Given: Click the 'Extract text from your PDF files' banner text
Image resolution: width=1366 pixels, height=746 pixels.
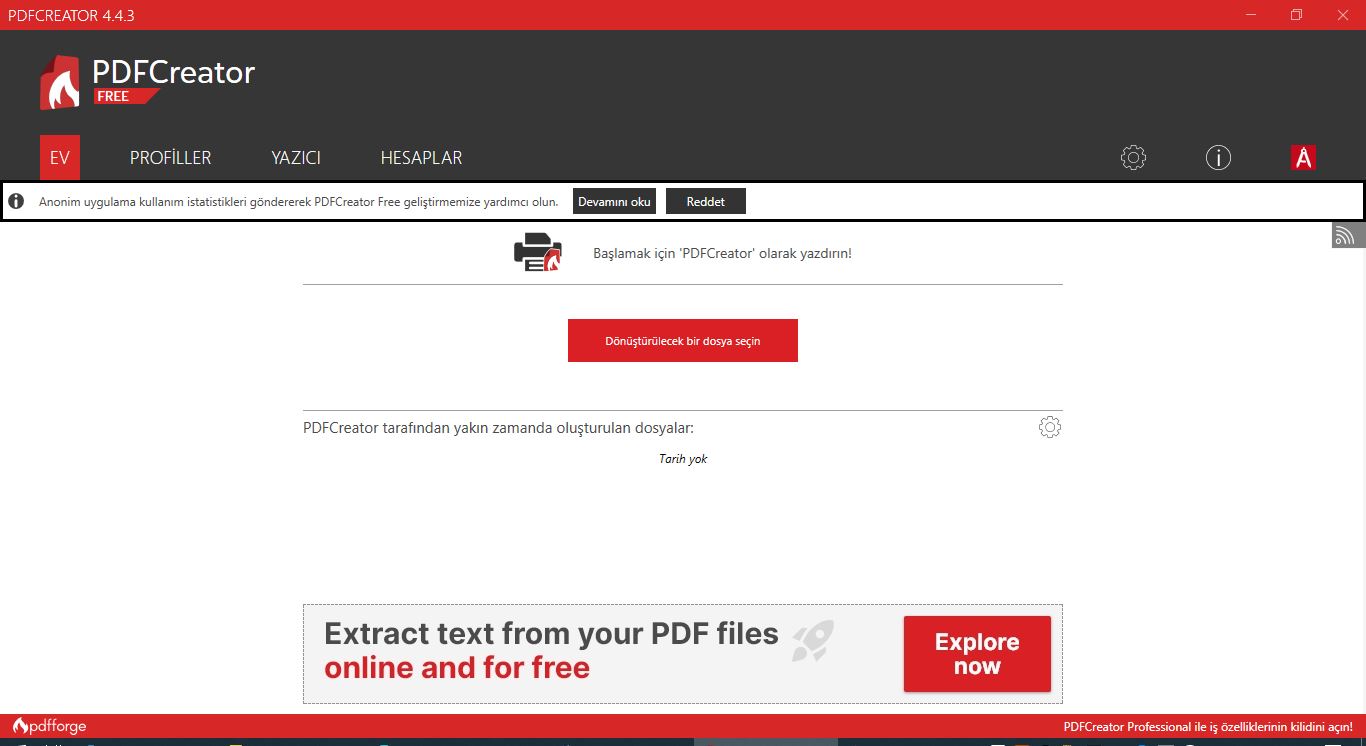Looking at the screenshot, I should 551,633.
